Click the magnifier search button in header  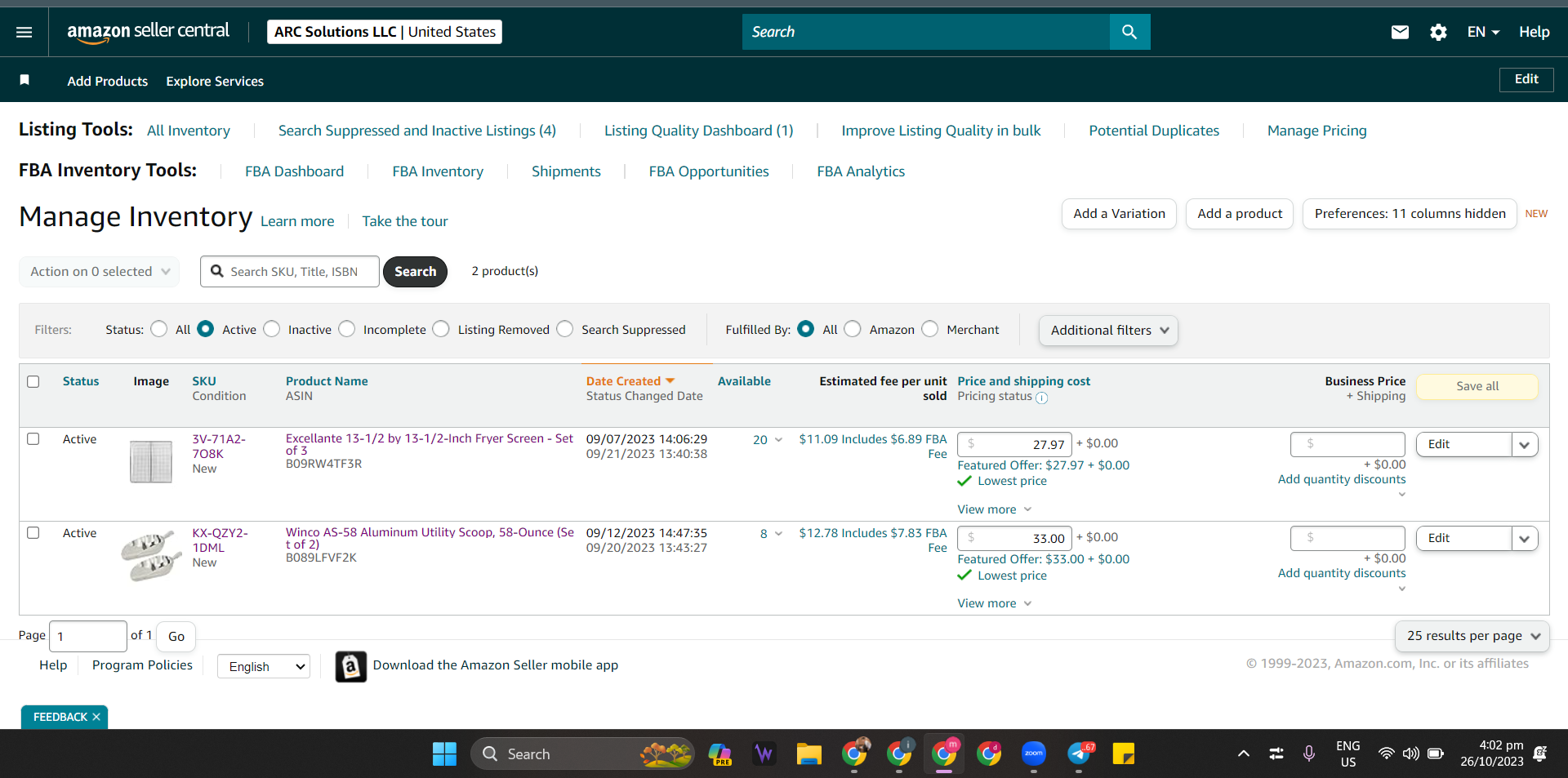[x=1129, y=32]
